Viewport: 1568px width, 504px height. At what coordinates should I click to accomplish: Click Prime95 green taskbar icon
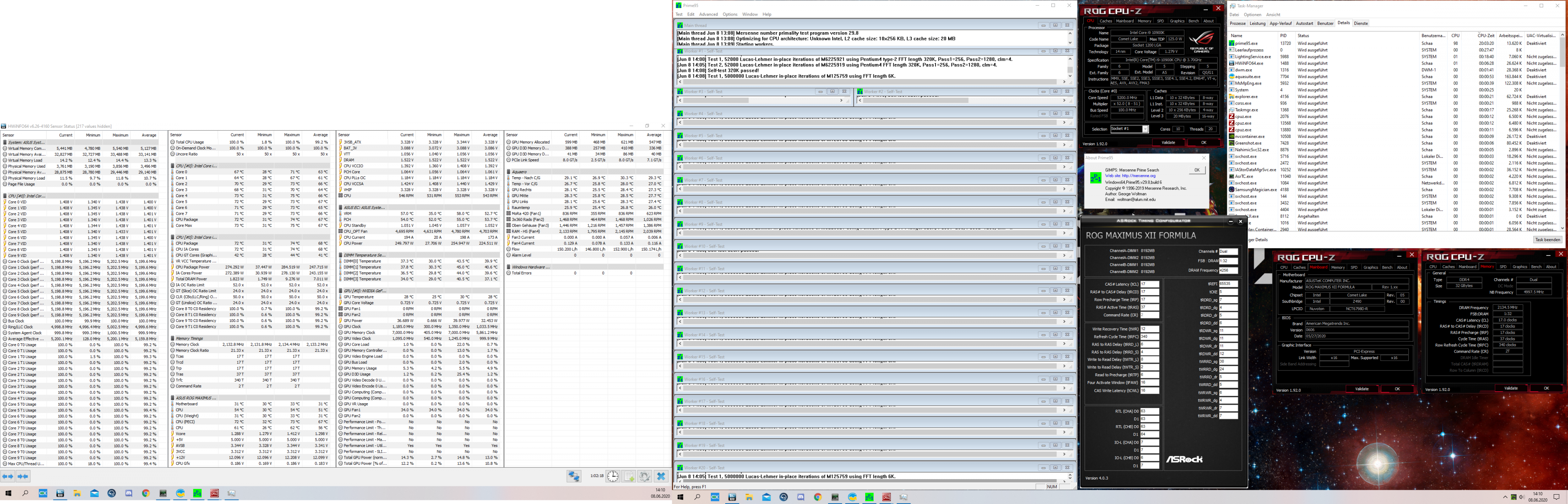tap(197, 494)
